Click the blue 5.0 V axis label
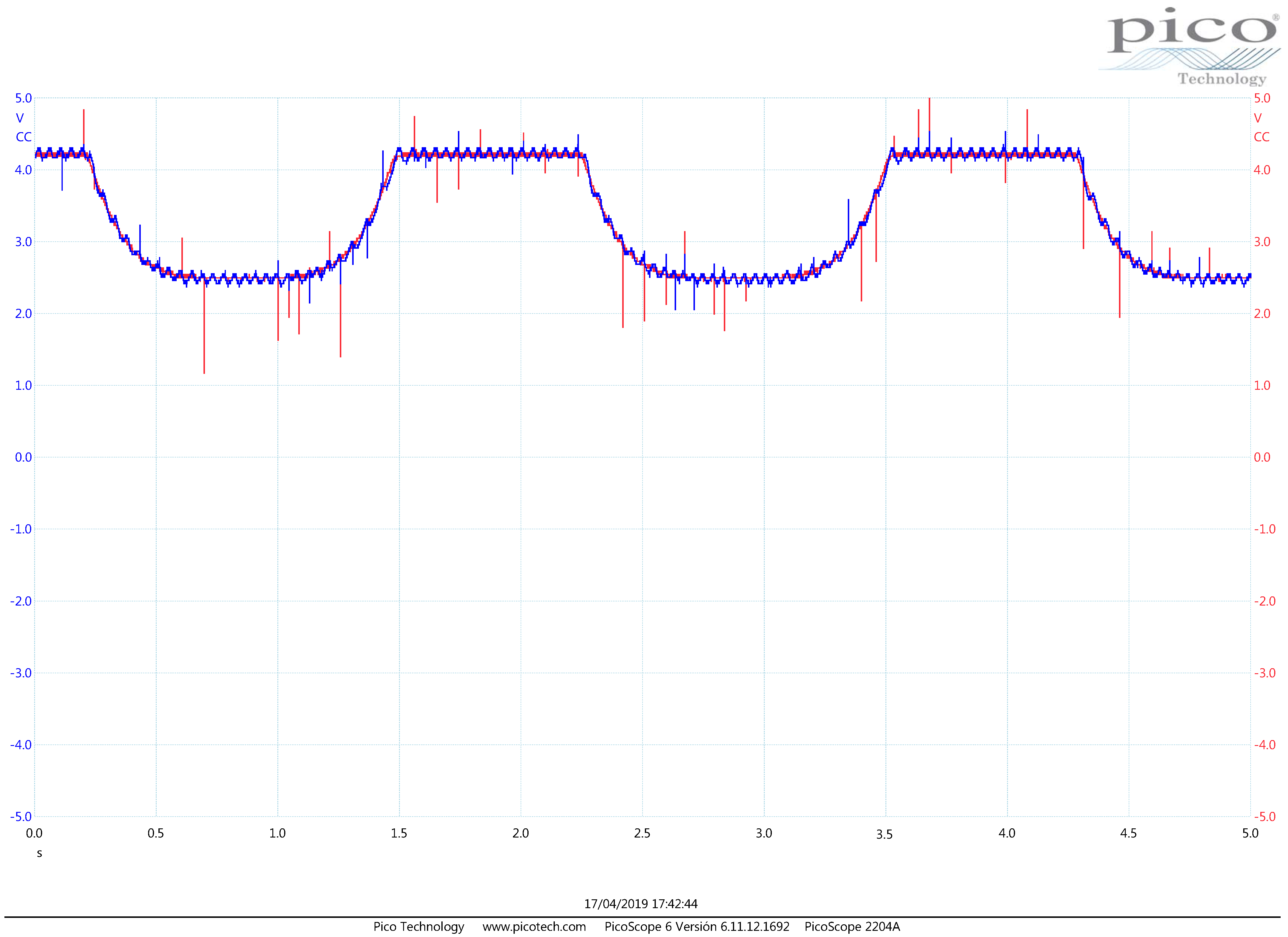The height and width of the screenshot is (937, 1288). pyautogui.click(x=23, y=98)
